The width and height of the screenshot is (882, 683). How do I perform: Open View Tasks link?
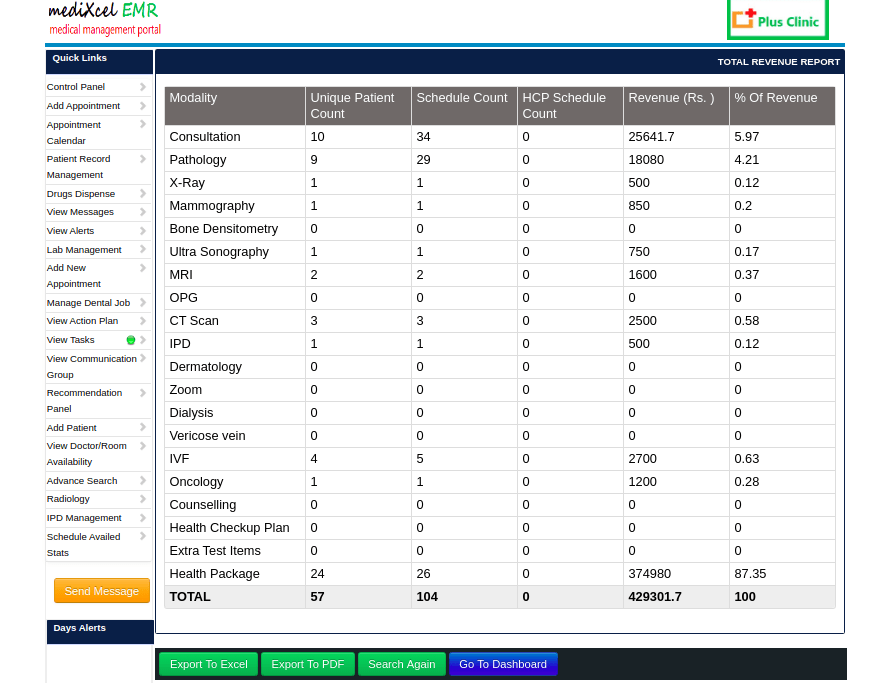tap(70, 340)
